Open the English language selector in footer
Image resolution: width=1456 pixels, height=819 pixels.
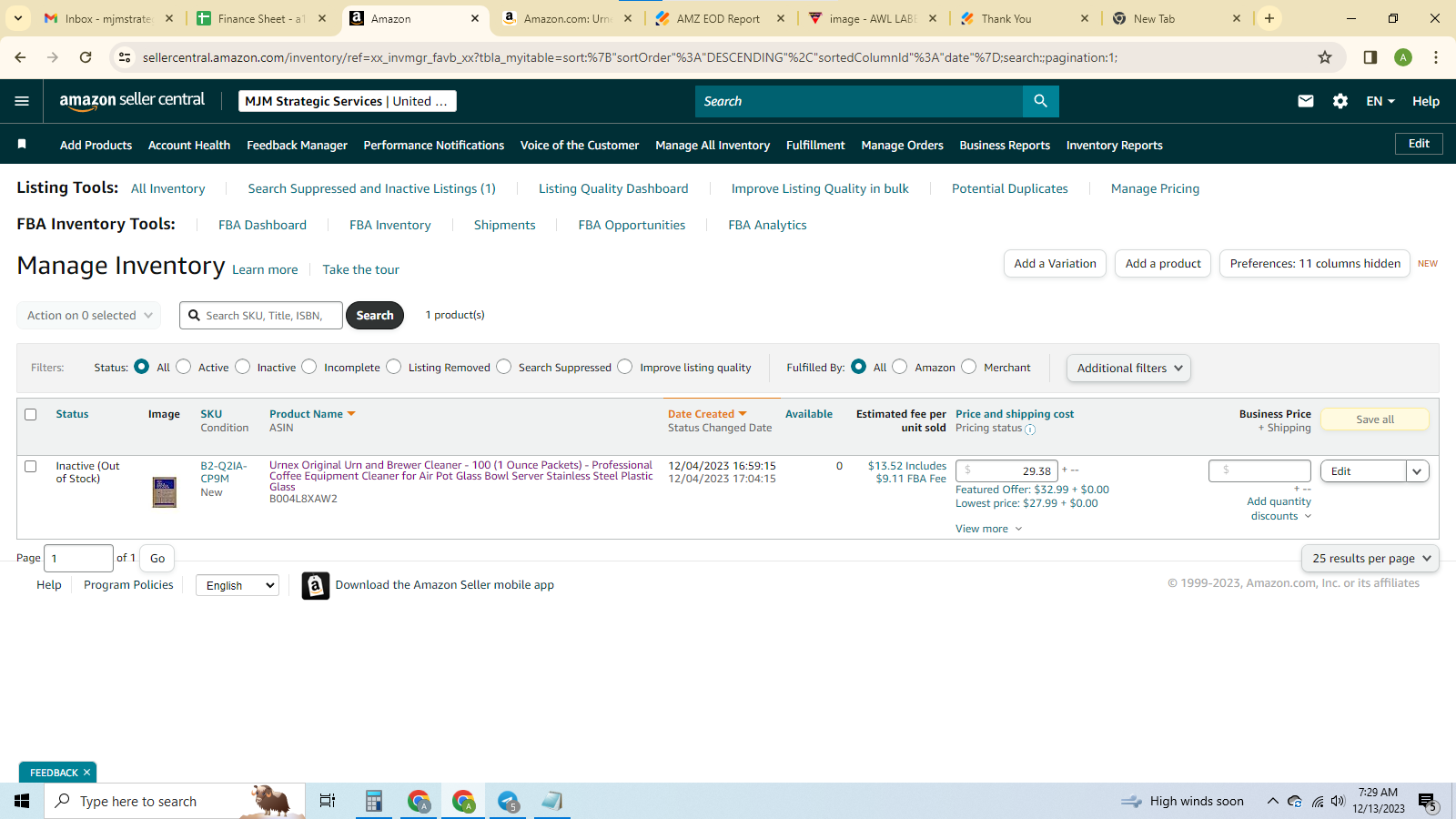(237, 585)
